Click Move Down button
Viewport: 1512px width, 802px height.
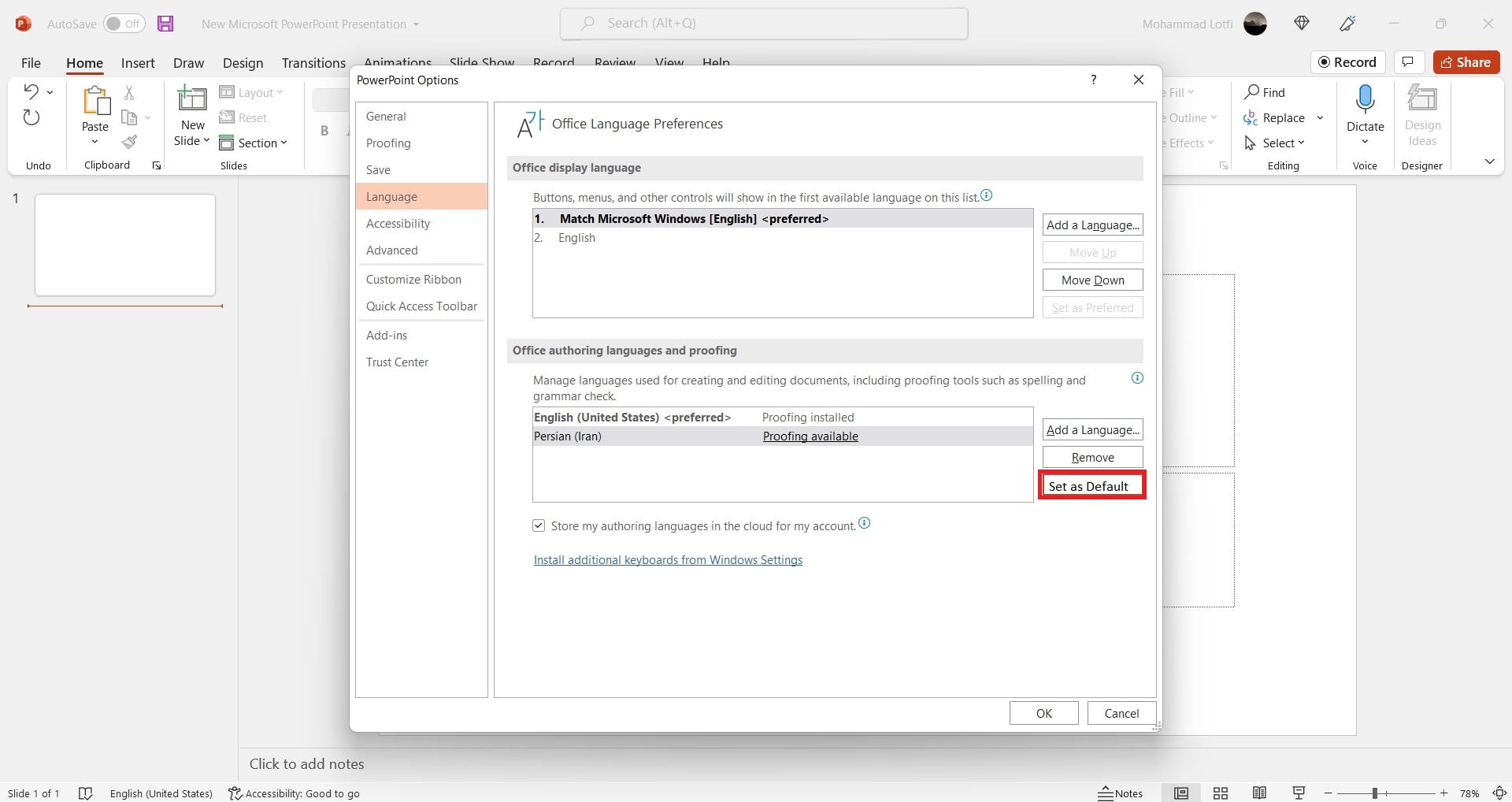(x=1092, y=280)
